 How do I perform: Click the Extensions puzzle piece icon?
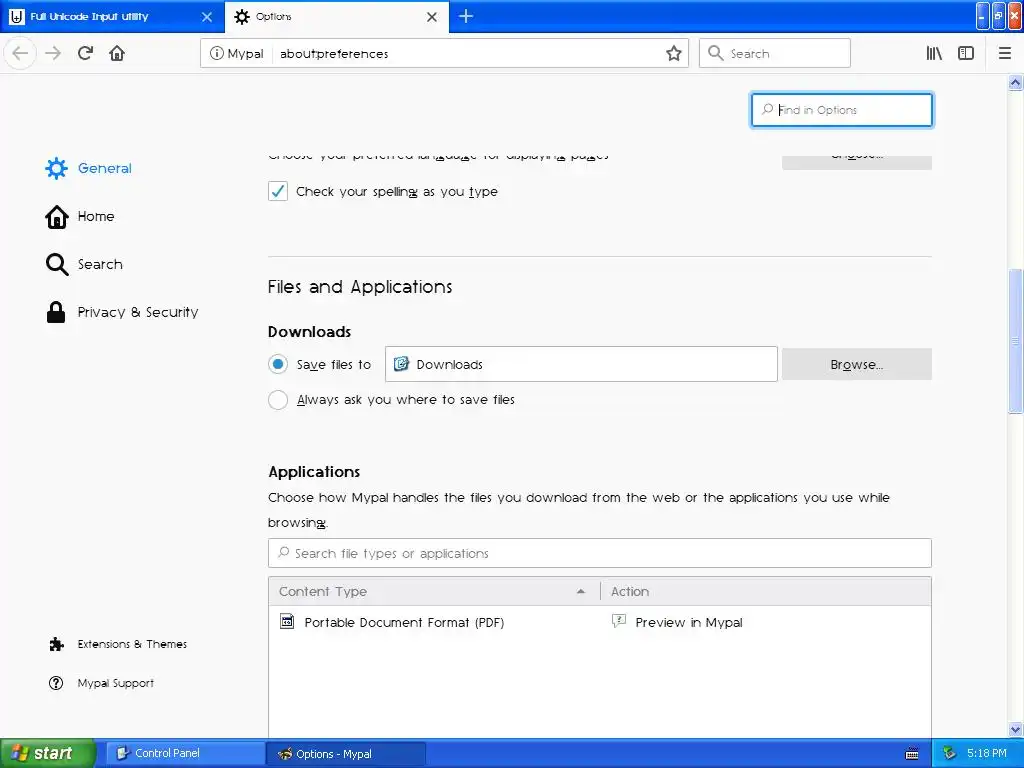(57, 645)
